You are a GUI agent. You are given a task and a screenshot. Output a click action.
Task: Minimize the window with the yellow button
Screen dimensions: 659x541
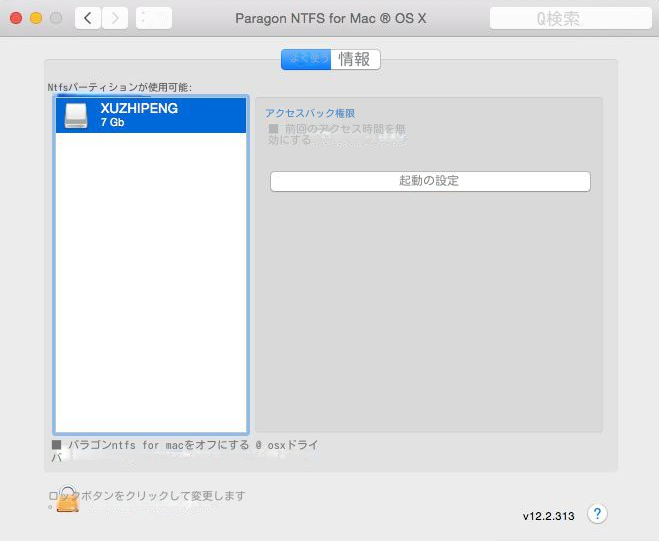[x=36, y=18]
